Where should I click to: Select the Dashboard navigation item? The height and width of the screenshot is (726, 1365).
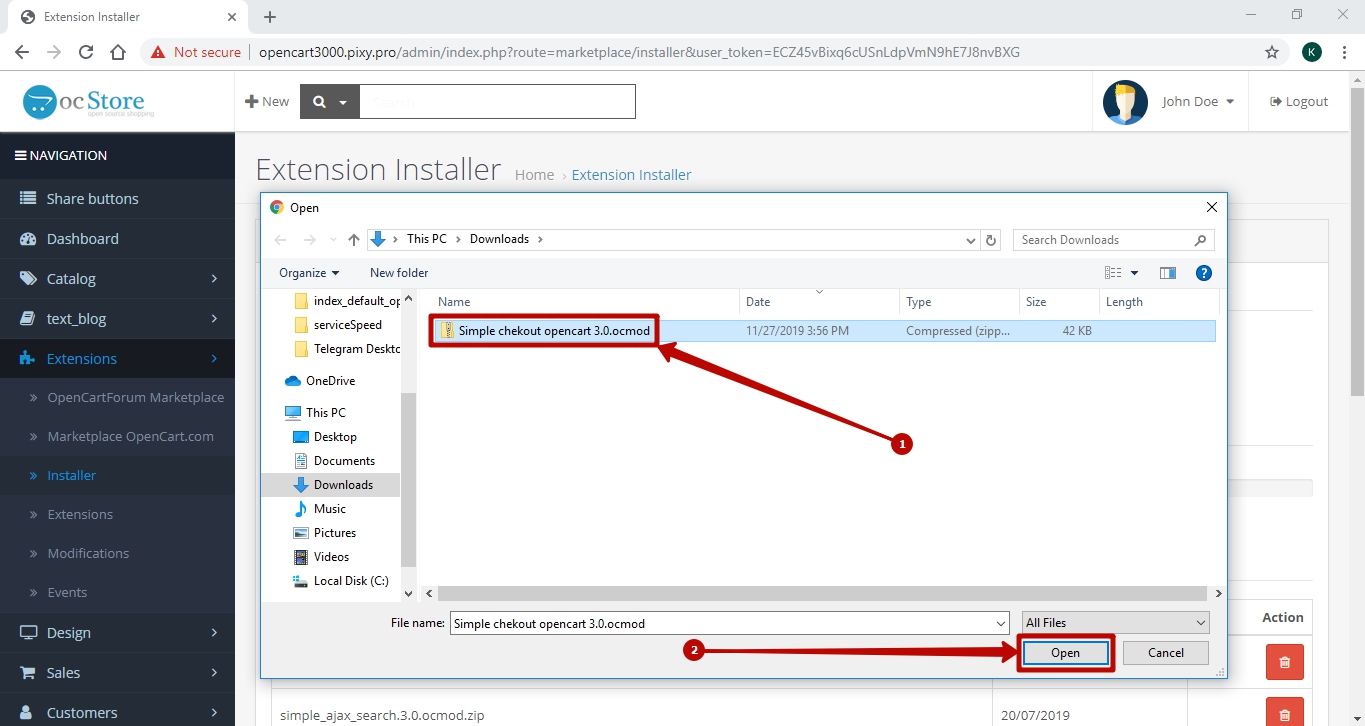(82, 239)
